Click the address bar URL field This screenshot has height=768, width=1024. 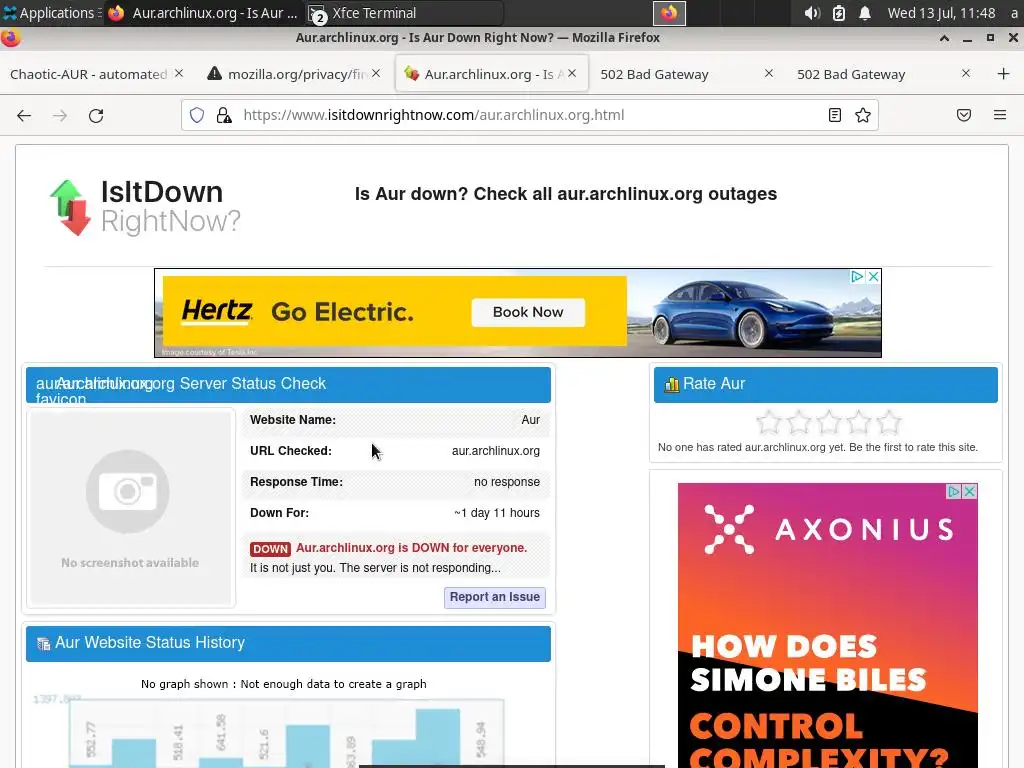(x=529, y=116)
